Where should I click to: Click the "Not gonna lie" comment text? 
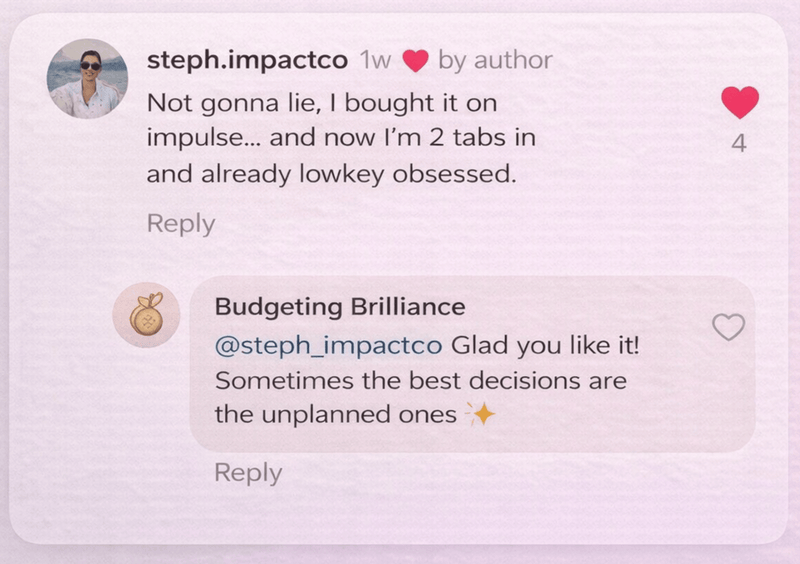tap(321, 102)
